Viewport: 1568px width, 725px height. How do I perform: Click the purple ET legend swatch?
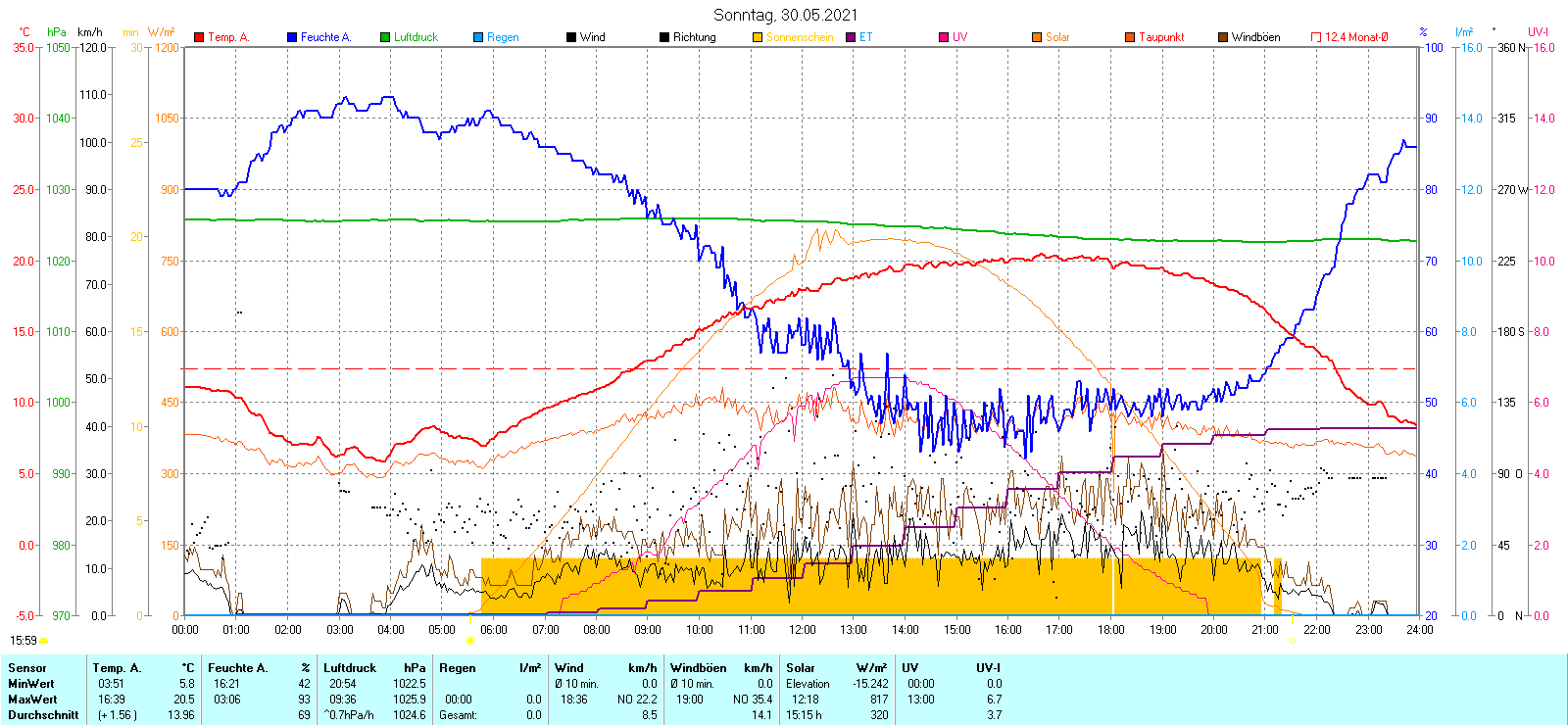pyautogui.click(x=851, y=37)
